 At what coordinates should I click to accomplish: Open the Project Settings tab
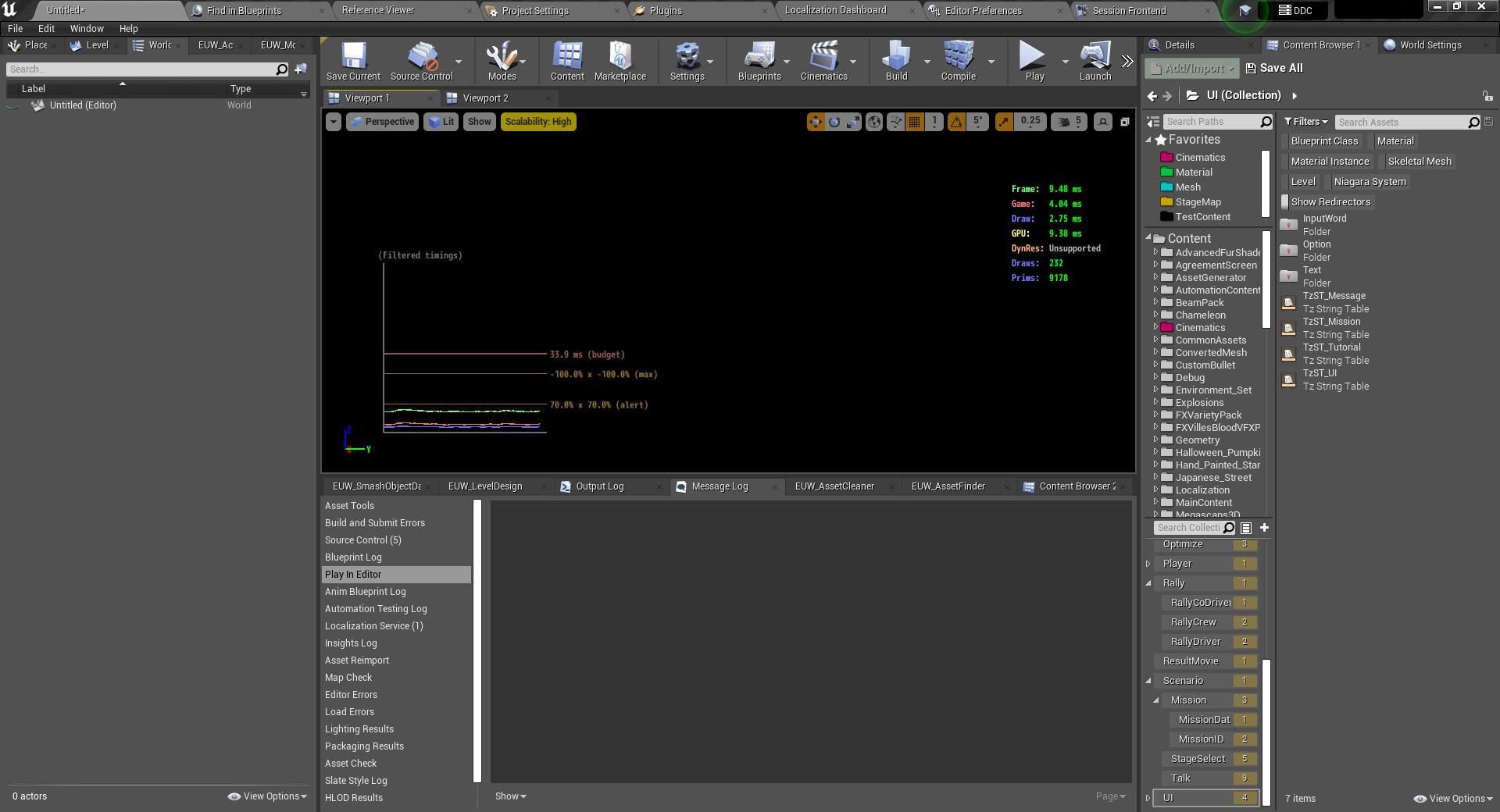click(x=534, y=11)
